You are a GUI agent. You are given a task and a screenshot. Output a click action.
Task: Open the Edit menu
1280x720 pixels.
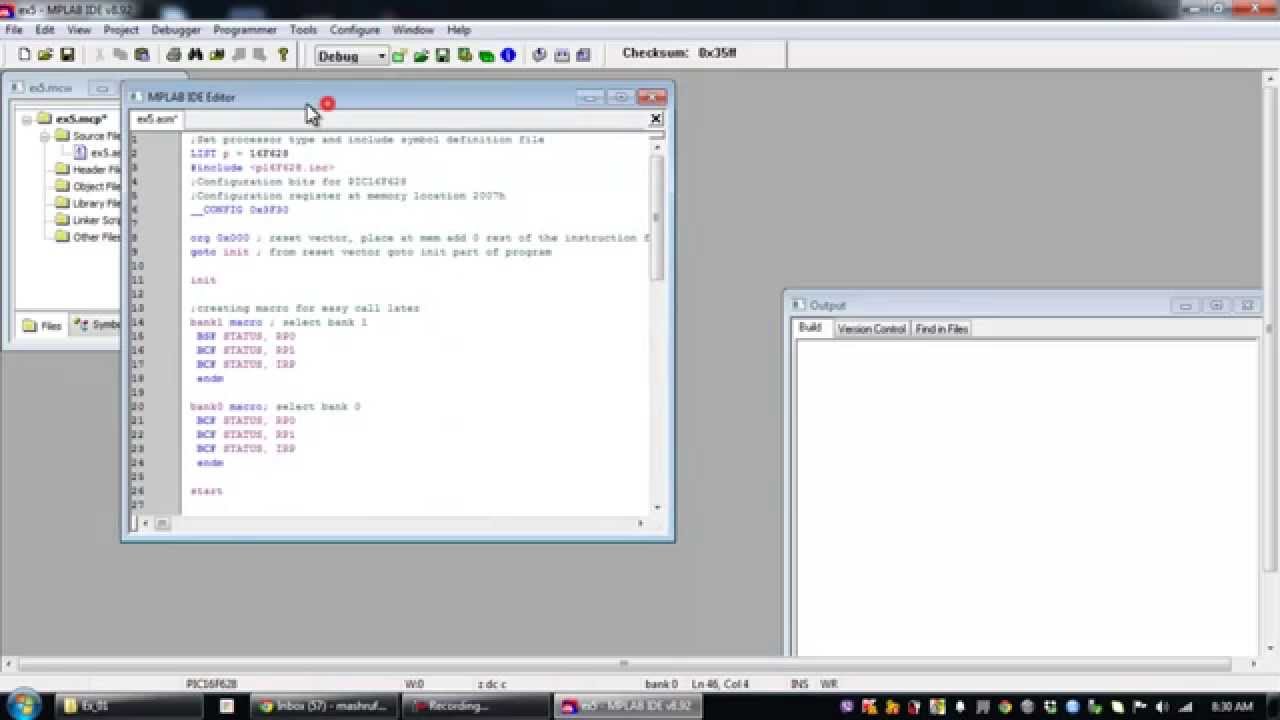pos(45,30)
